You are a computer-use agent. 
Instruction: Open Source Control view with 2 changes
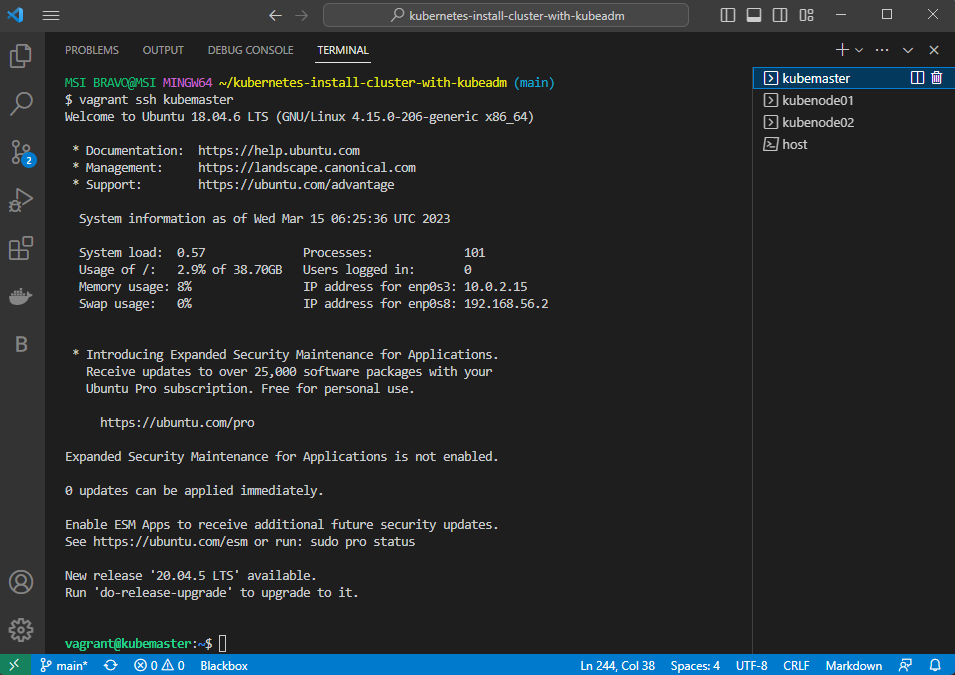[22, 152]
